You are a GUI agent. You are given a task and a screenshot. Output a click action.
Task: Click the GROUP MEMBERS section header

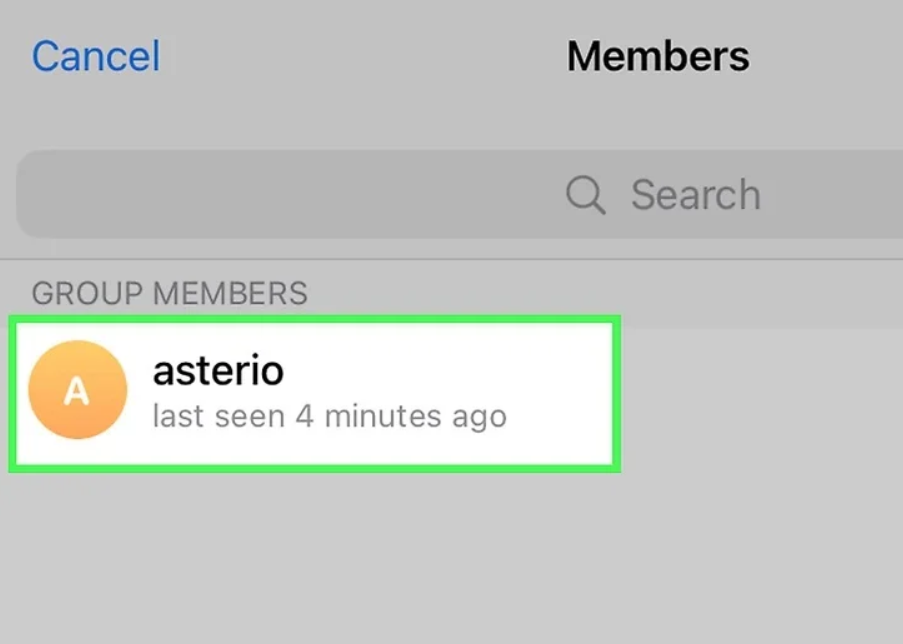click(170, 293)
